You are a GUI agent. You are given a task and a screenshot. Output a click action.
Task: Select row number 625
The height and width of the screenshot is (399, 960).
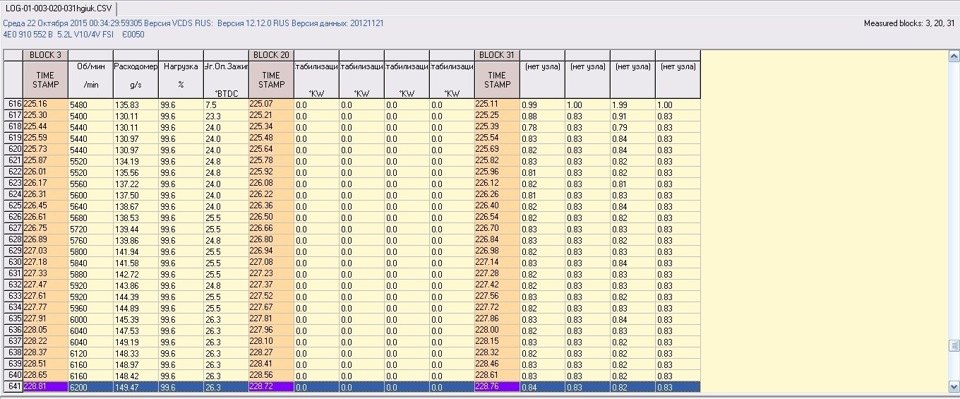(13, 206)
